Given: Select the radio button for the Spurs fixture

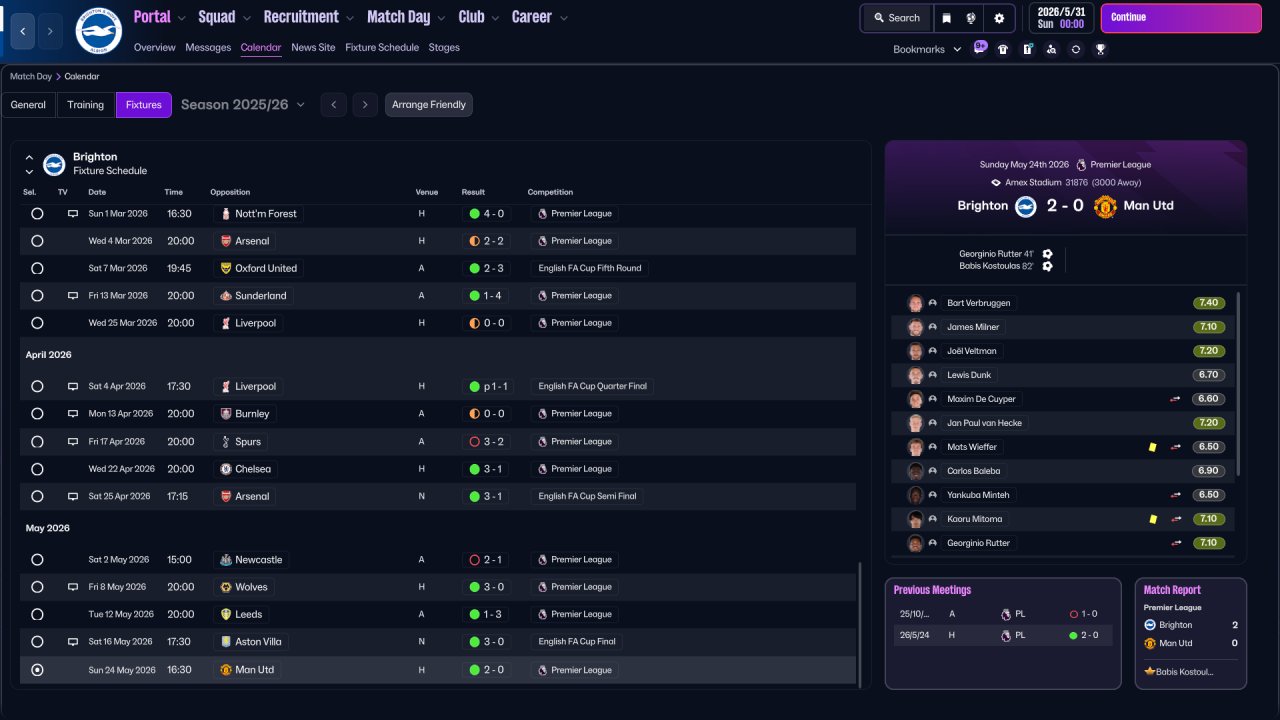Looking at the screenshot, I should (x=37, y=441).
